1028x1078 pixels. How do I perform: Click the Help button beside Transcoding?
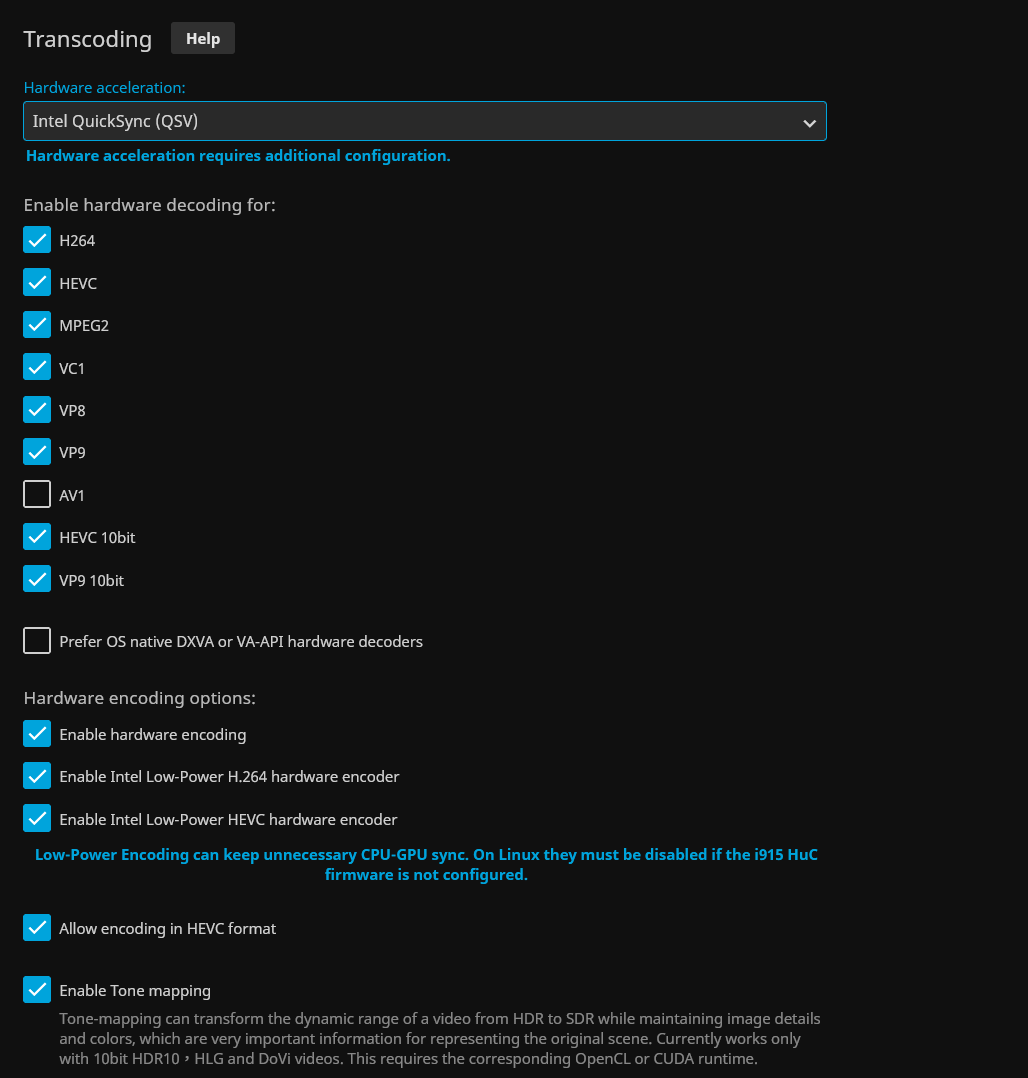[x=203, y=39]
